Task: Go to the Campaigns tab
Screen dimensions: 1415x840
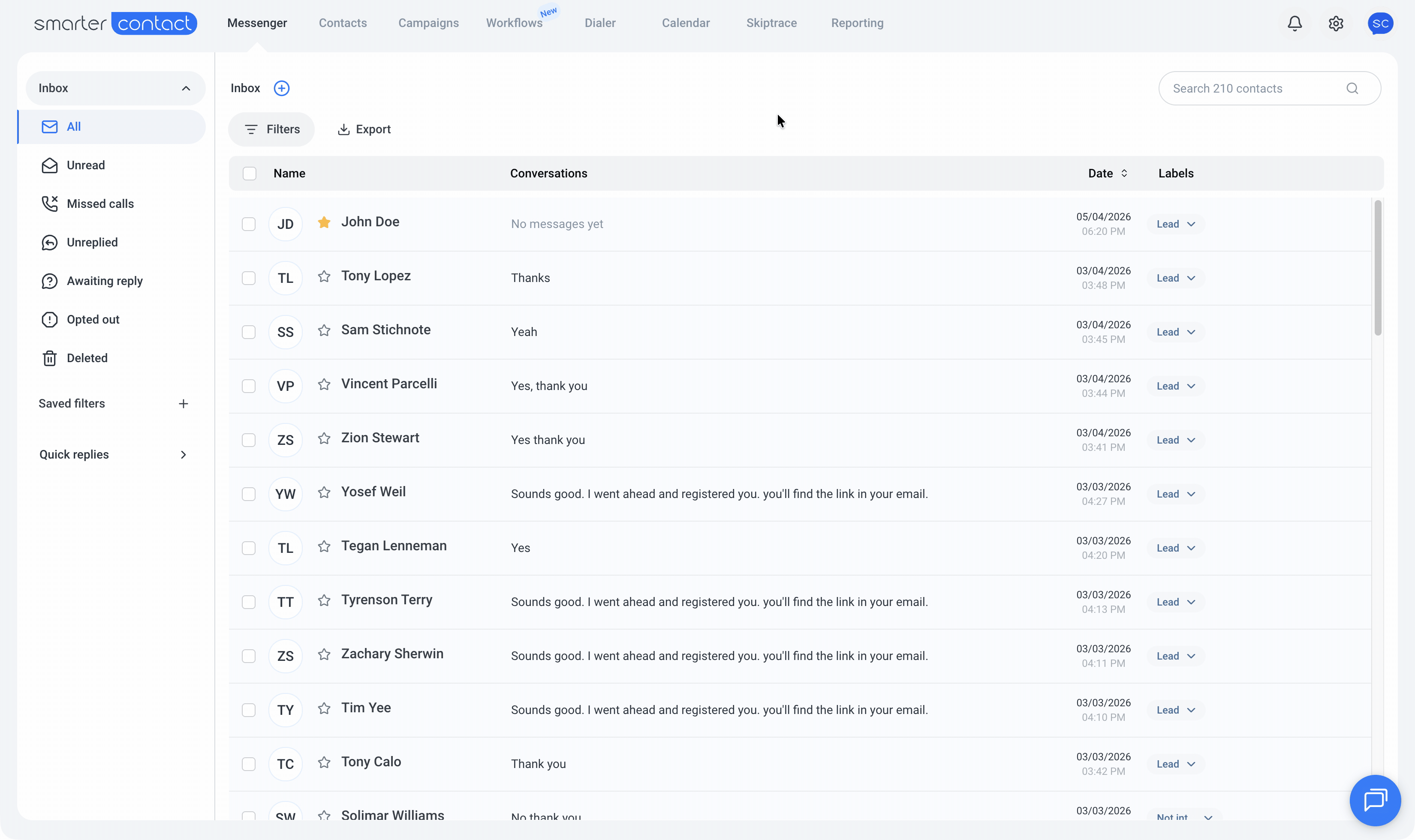Action: [429, 23]
